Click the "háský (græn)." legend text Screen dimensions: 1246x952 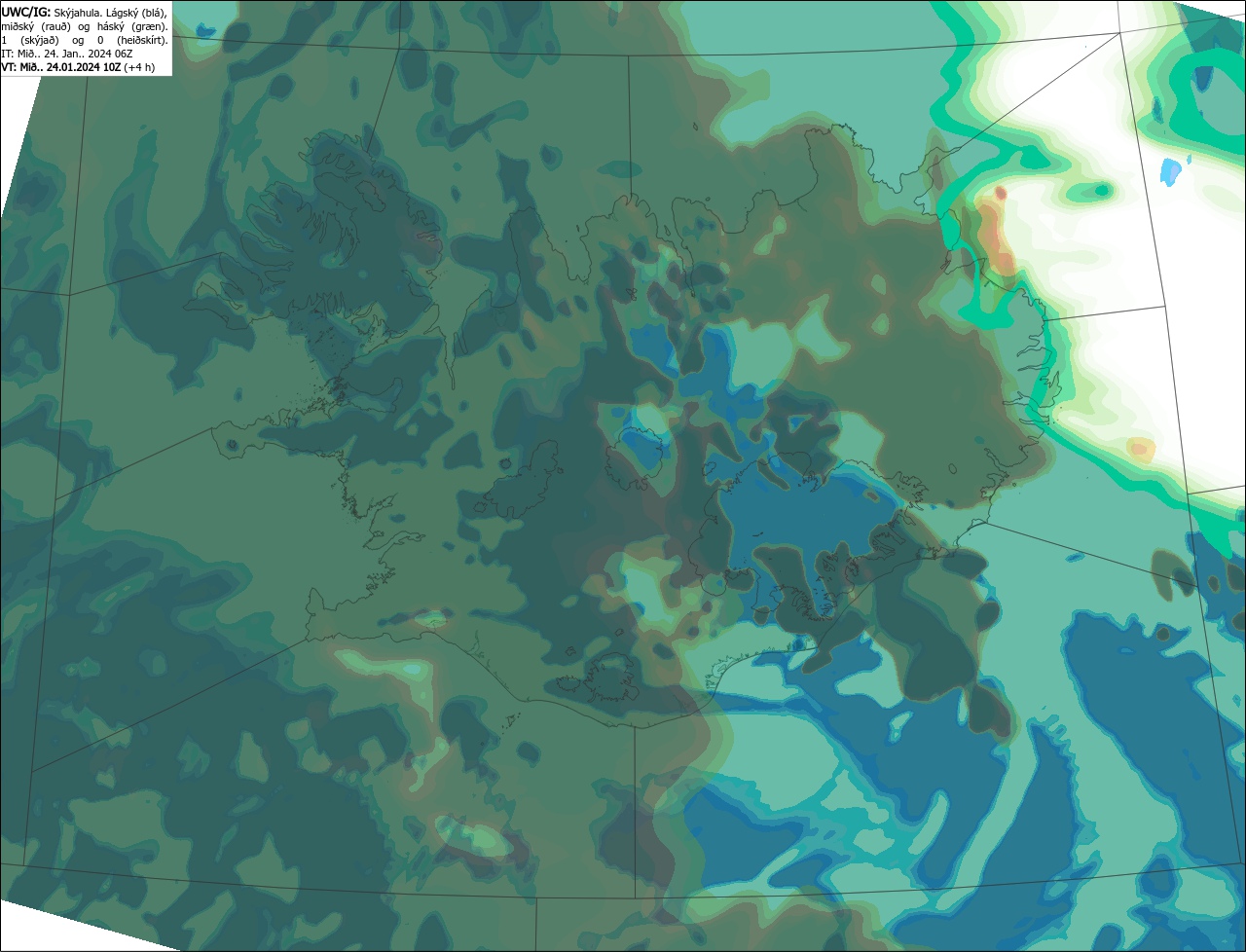pos(132,27)
